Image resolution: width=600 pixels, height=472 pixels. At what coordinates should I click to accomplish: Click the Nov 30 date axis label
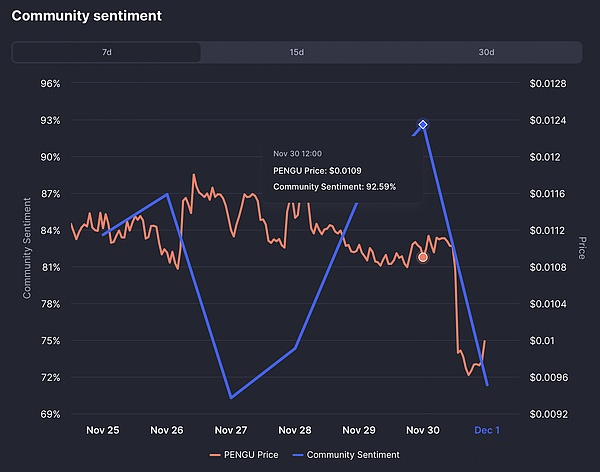[423, 430]
